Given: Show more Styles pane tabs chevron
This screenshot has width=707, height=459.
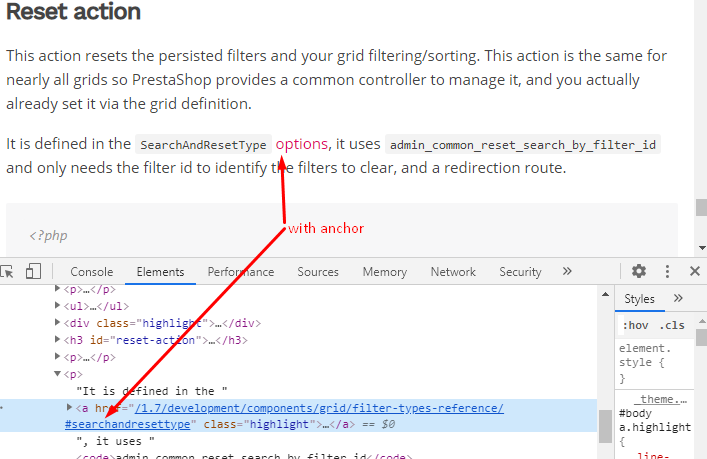Looking at the screenshot, I should click(678, 298).
